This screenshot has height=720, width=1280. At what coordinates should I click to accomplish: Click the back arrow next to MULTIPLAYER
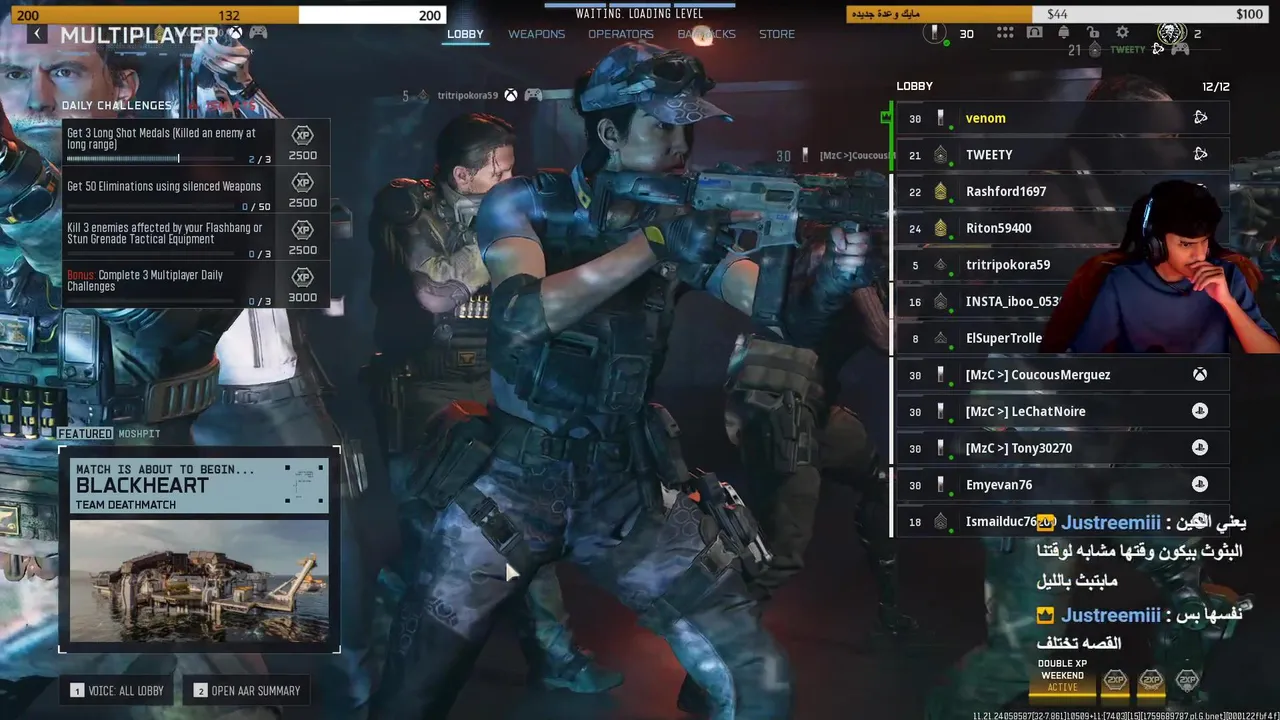click(37, 34)
